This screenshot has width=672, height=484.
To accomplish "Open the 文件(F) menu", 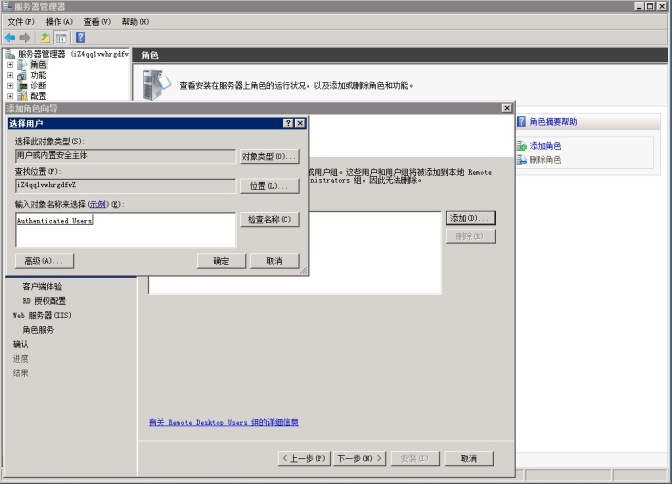I will [x=21, y=22].
